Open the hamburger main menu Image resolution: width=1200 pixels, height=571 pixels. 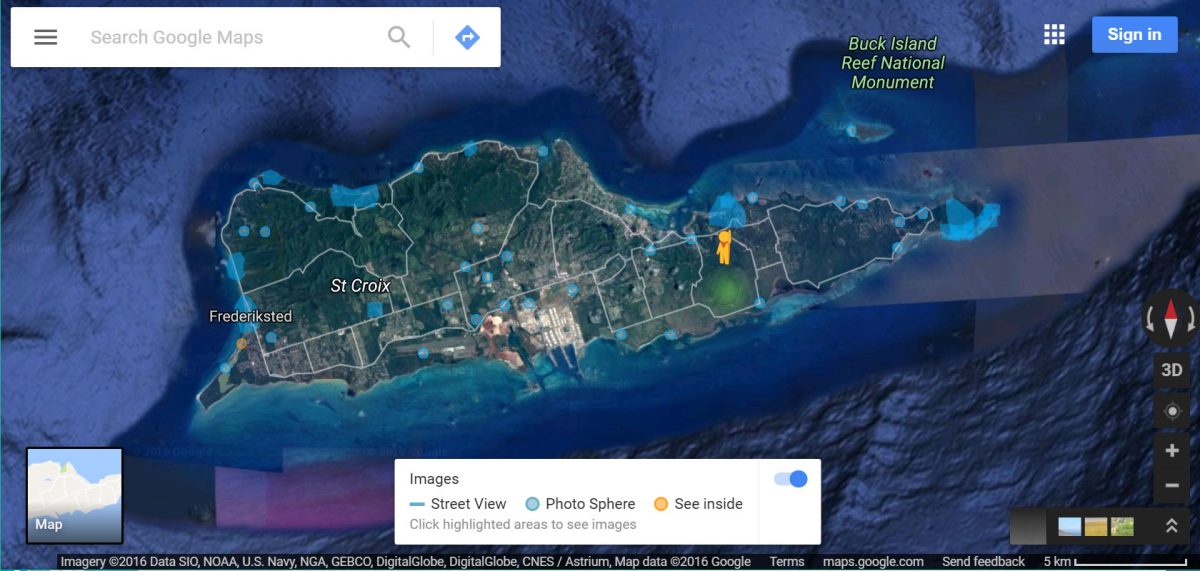point(46,37)
